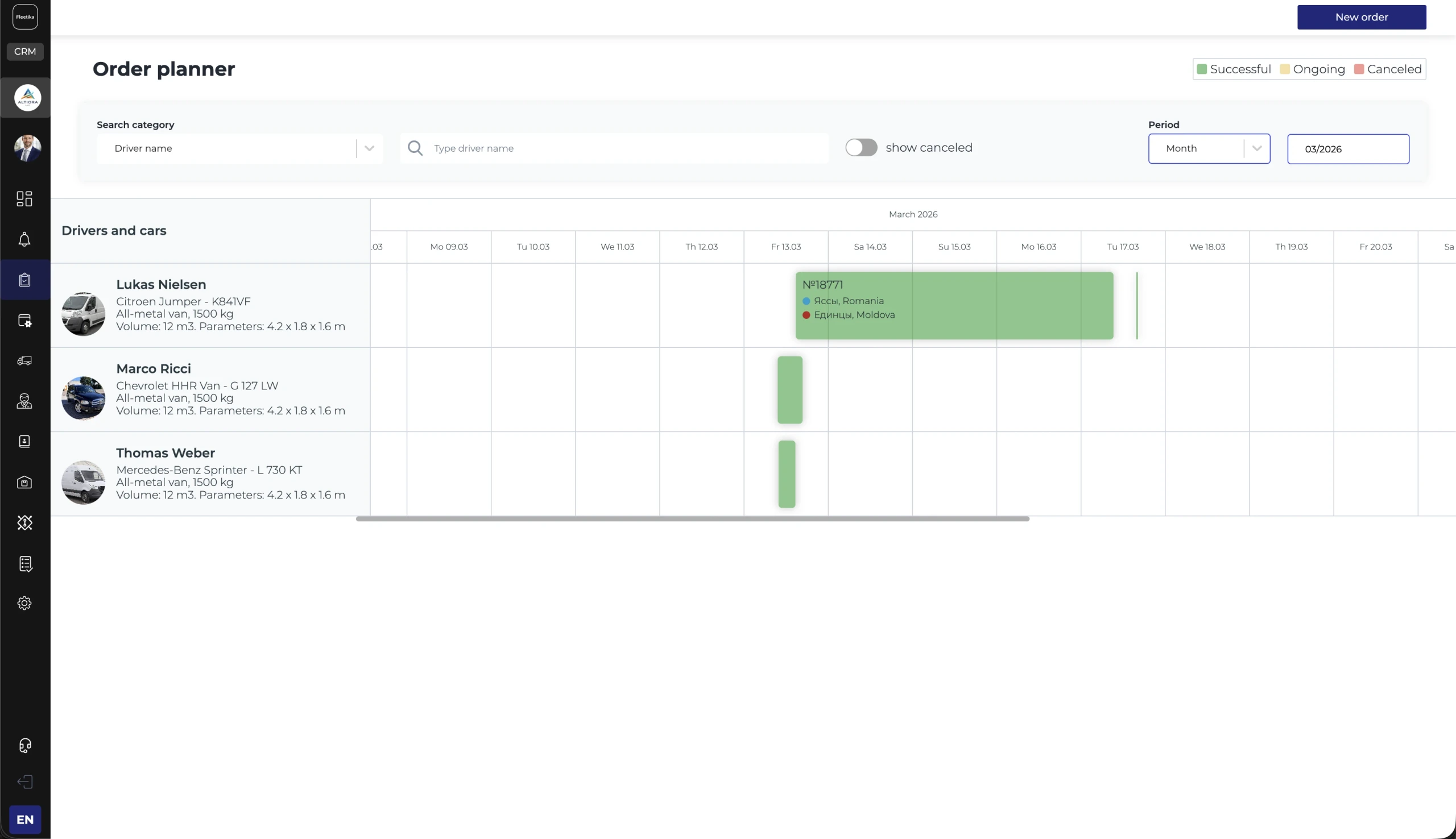Click the Mo 09.03 date header
Image resolution: width=1456 pixels, height=839 pixels.
click(449, 247)
